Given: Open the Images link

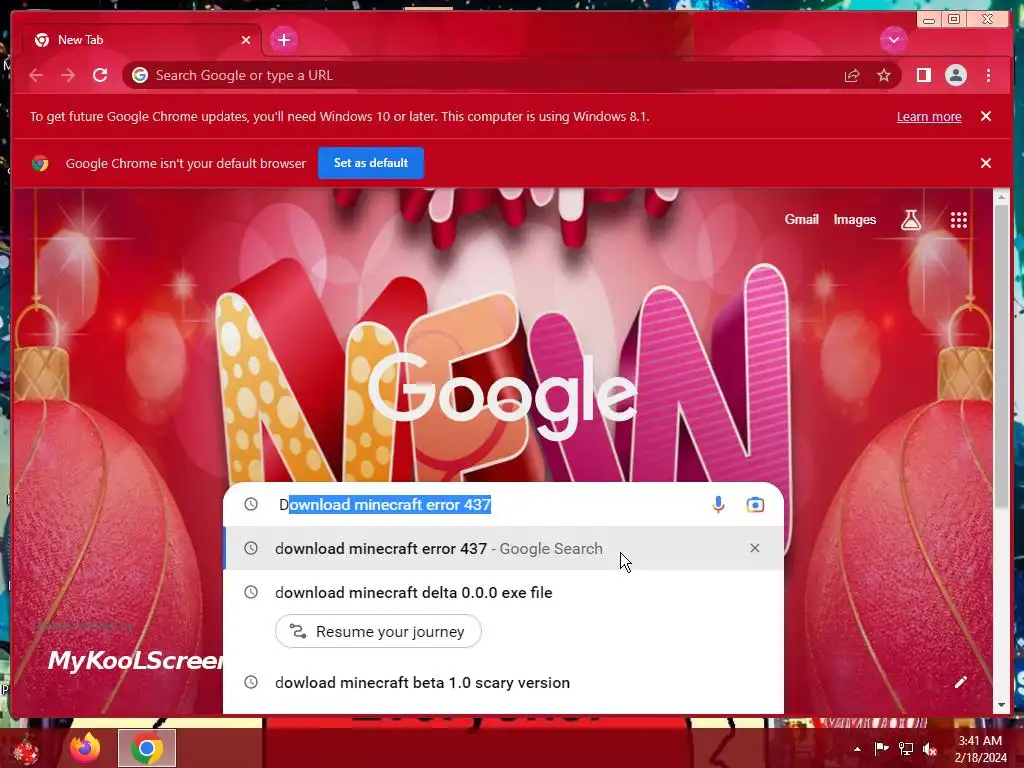Looking at the screenshot, I should coord(854,219).
